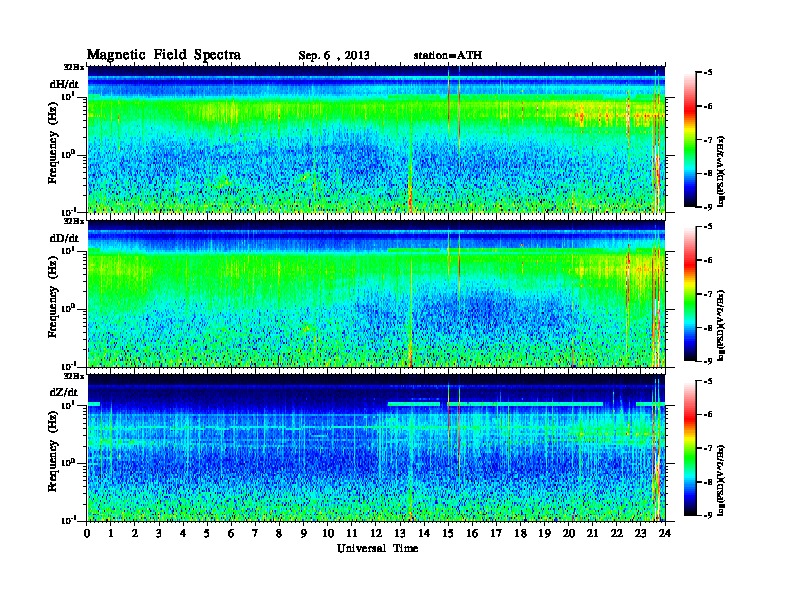
Task: Click hour 2 on the Universal Time axis
Action: (135, 533)
